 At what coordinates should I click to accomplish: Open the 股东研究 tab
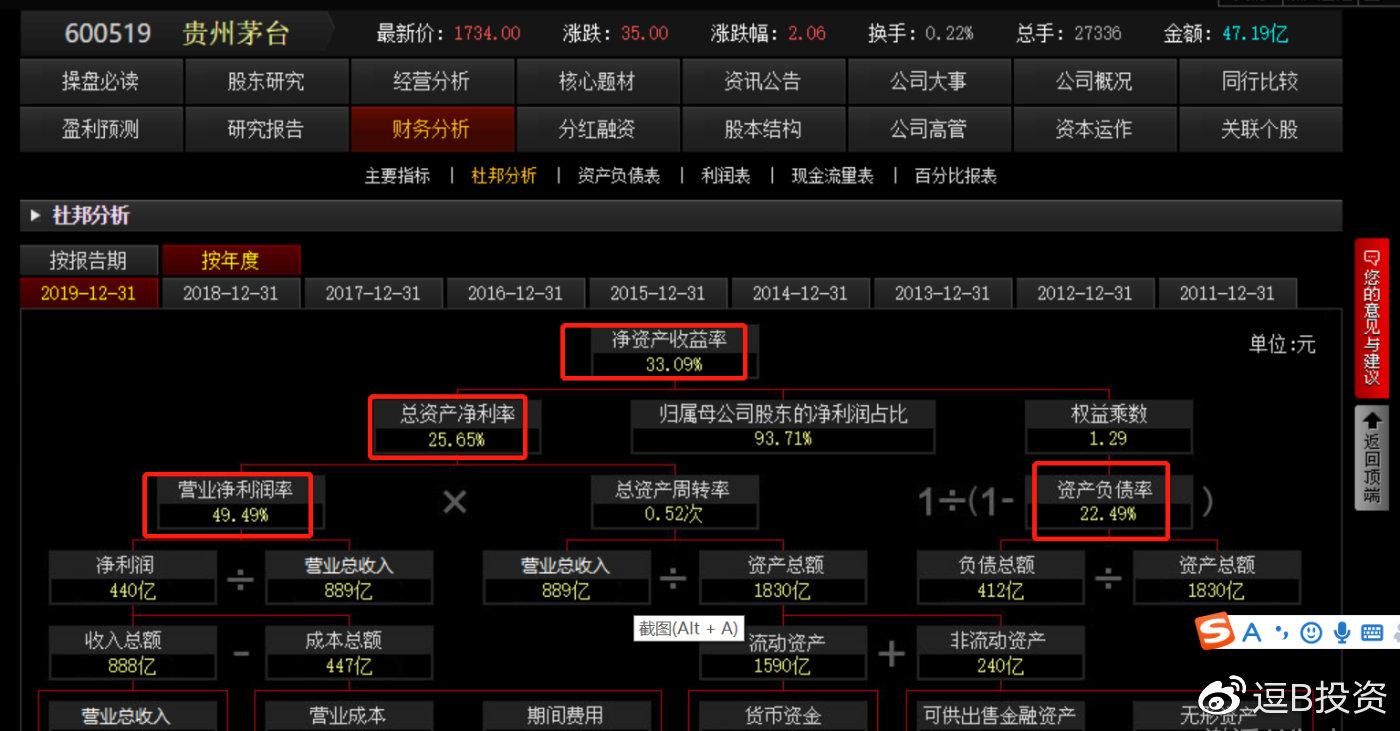click(266, 81)
